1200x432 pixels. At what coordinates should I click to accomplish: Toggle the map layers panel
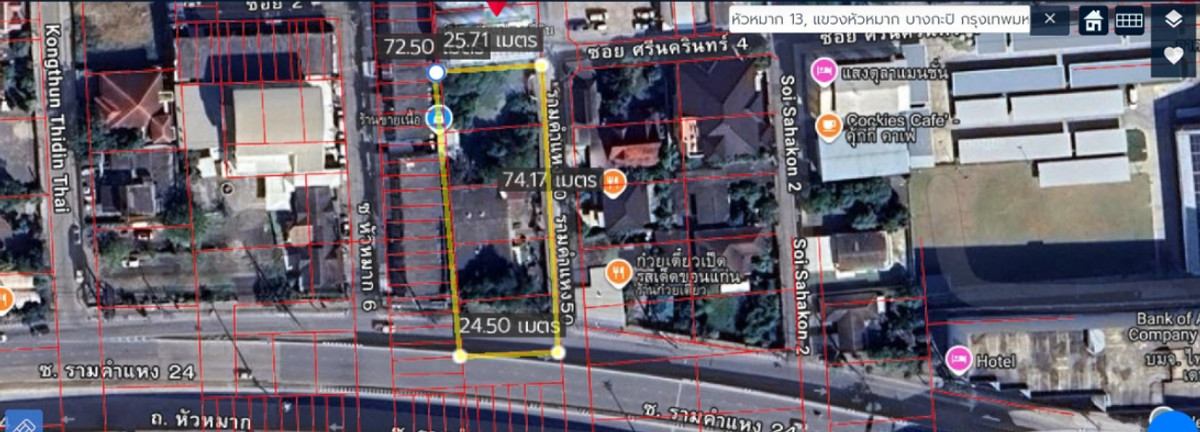1173,19
